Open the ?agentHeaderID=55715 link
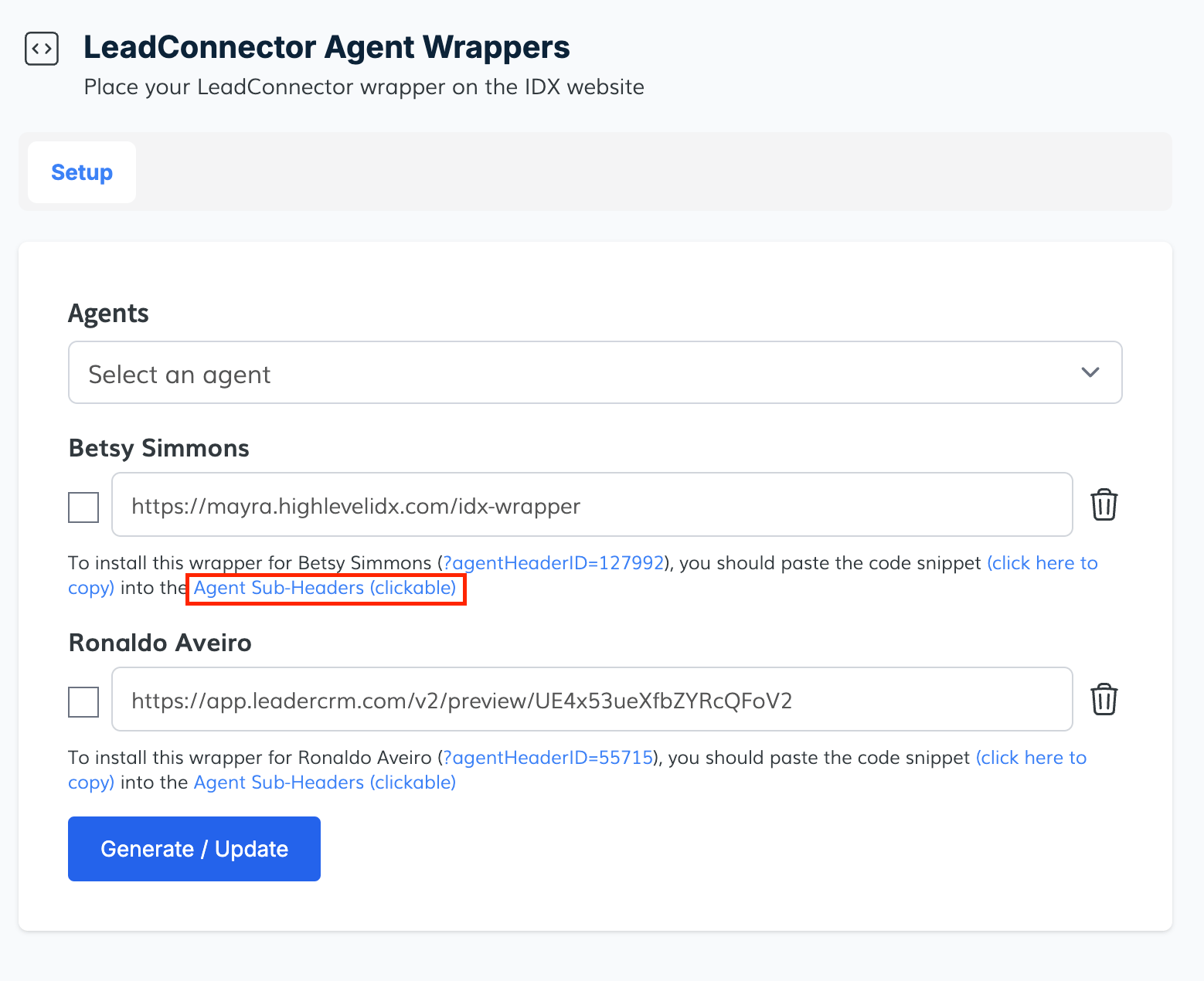Screen dimensions: 1204x981 [548, 758]
